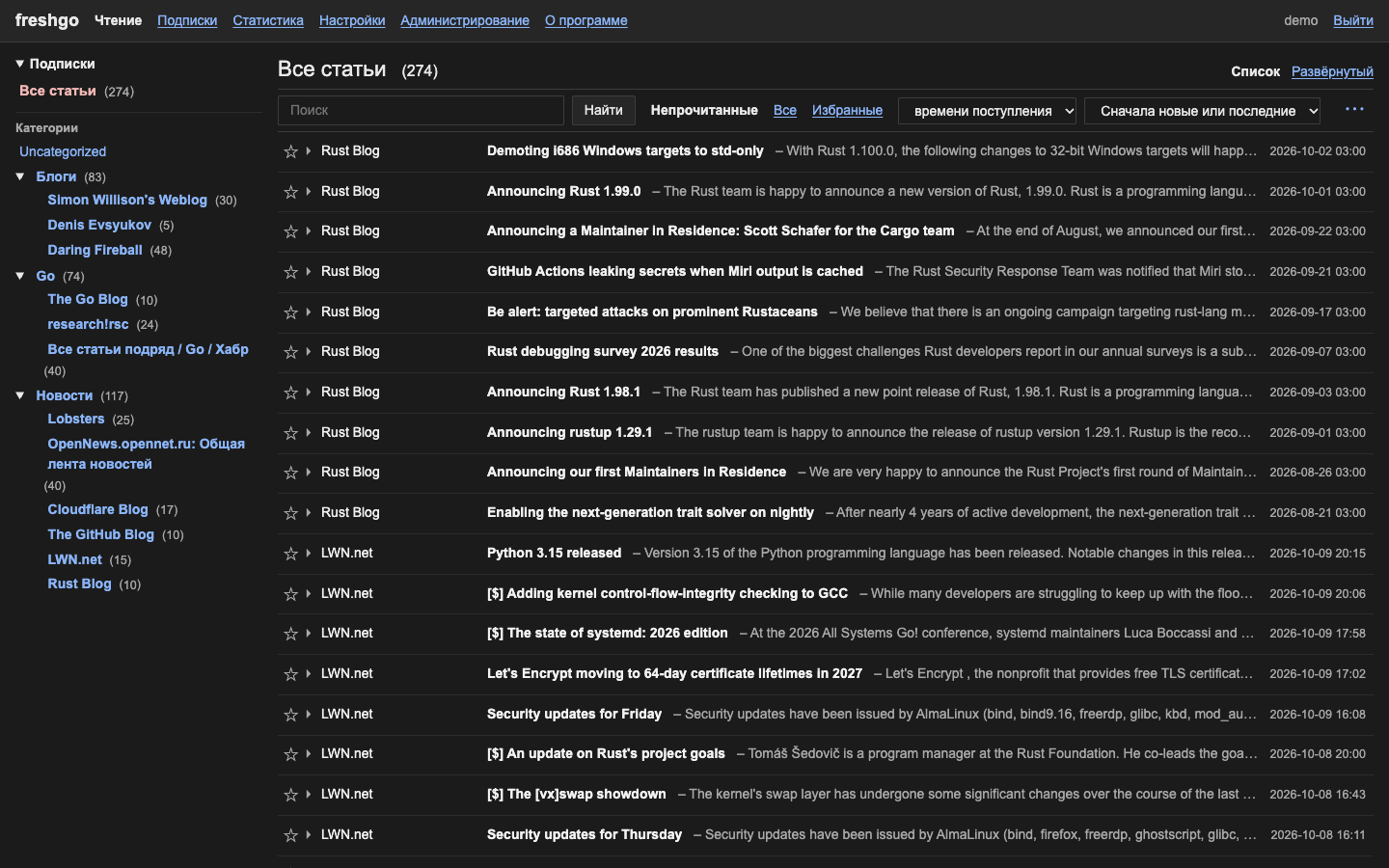
Task: Log out via the Выйти link
Action: 1353,20
